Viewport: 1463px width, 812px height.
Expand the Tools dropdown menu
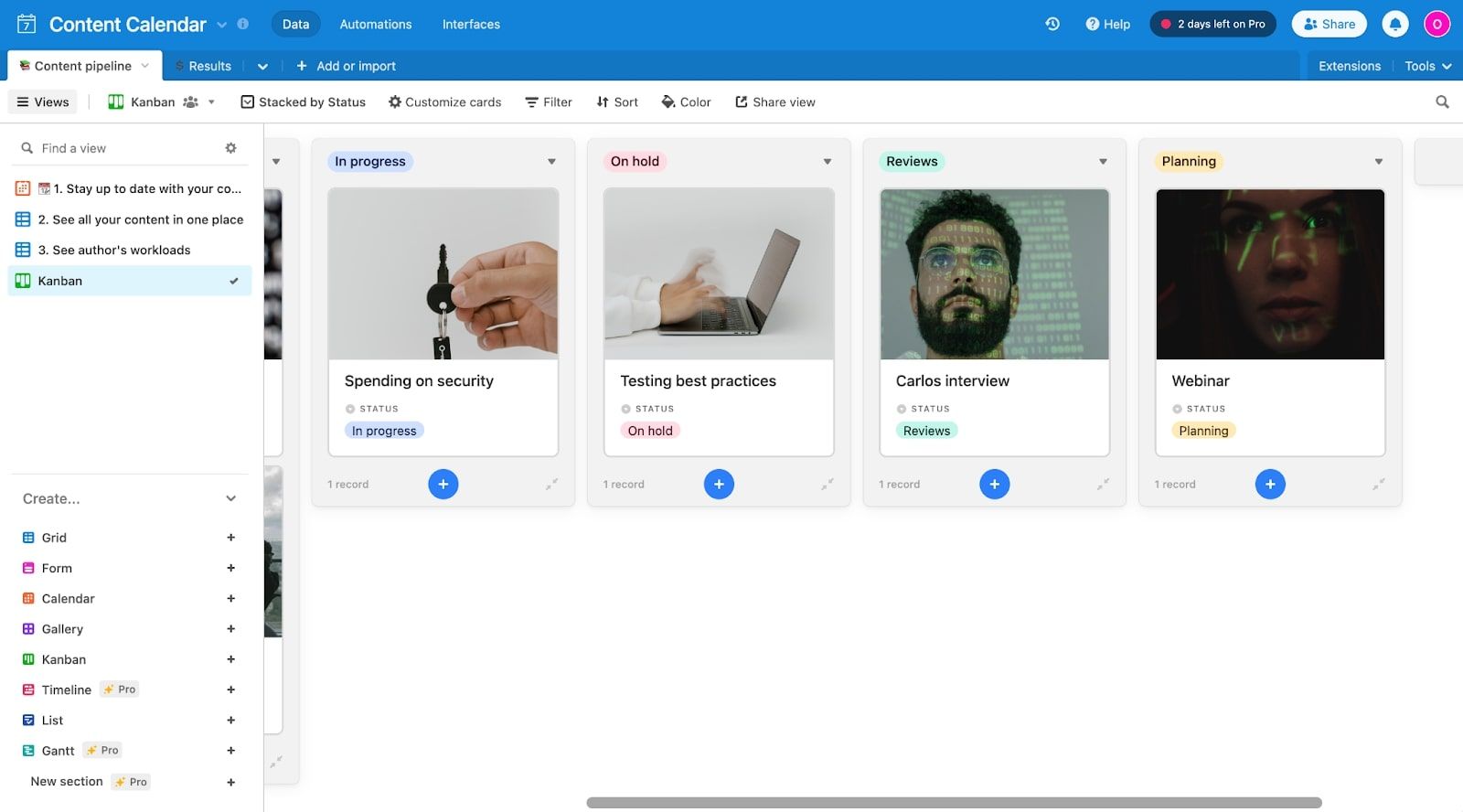[x=1427, y=66]
